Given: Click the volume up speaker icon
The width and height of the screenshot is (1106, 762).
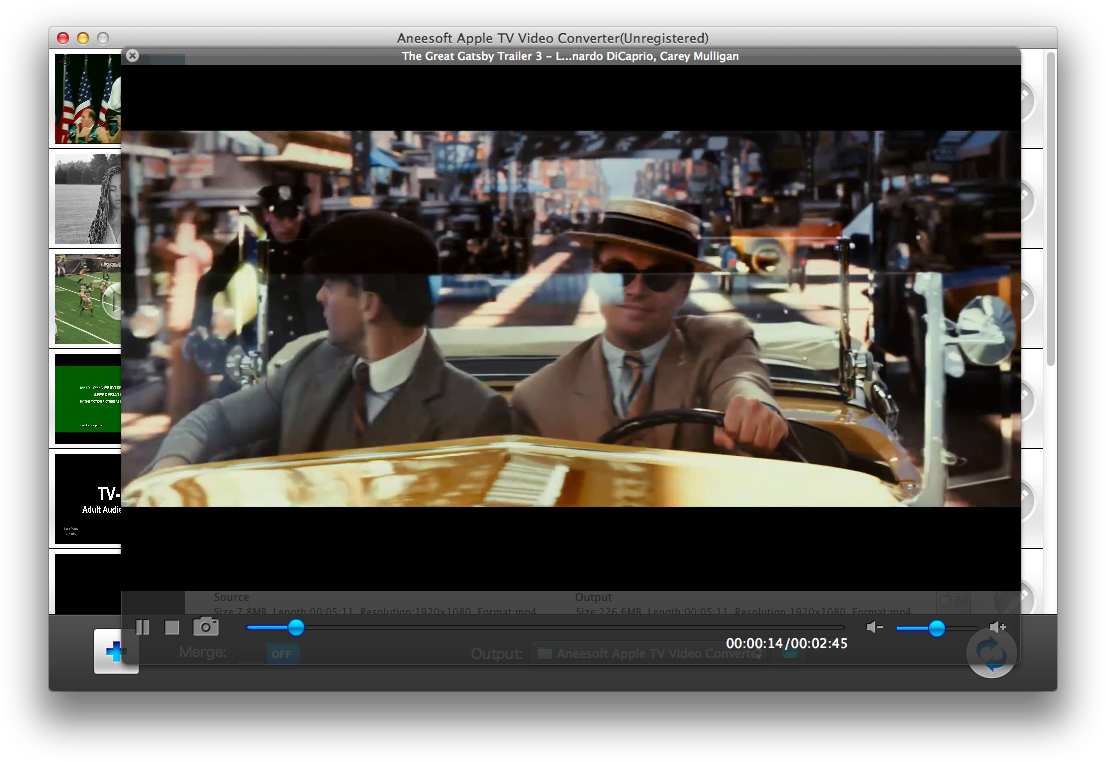Looking at the screenshot, I should click(x=998, y=627).
